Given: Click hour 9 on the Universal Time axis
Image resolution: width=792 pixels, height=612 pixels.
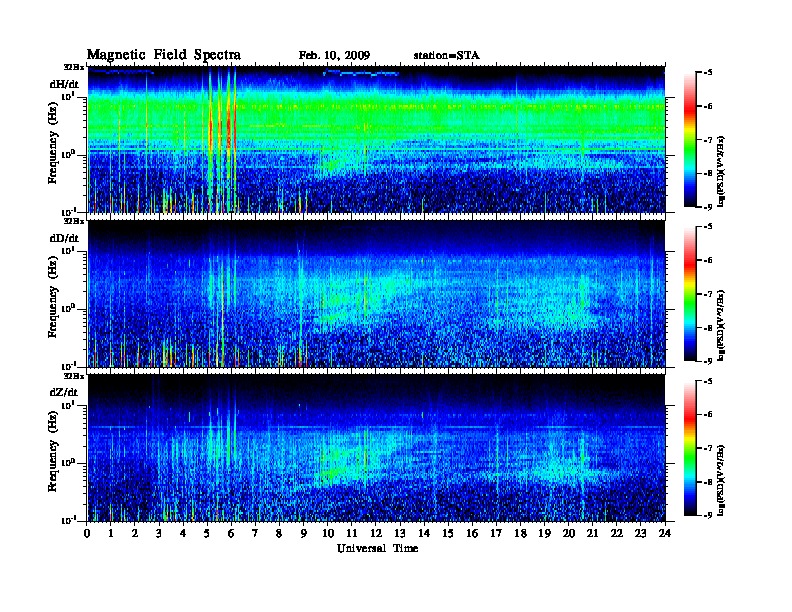Looking at the screenshot, I should click(304, 533).
